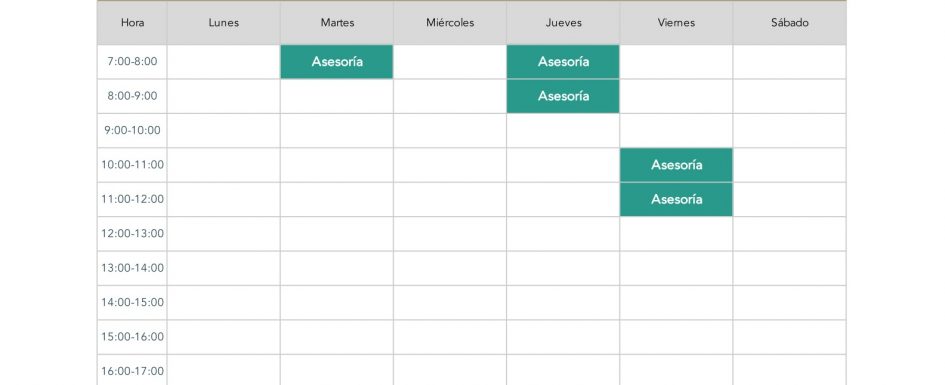Image resolution: width=945 pixels, height=385 pixels.
Task: Select the empty Lunes 7:00-8:00 cell
Action: (x=224, y=61)
